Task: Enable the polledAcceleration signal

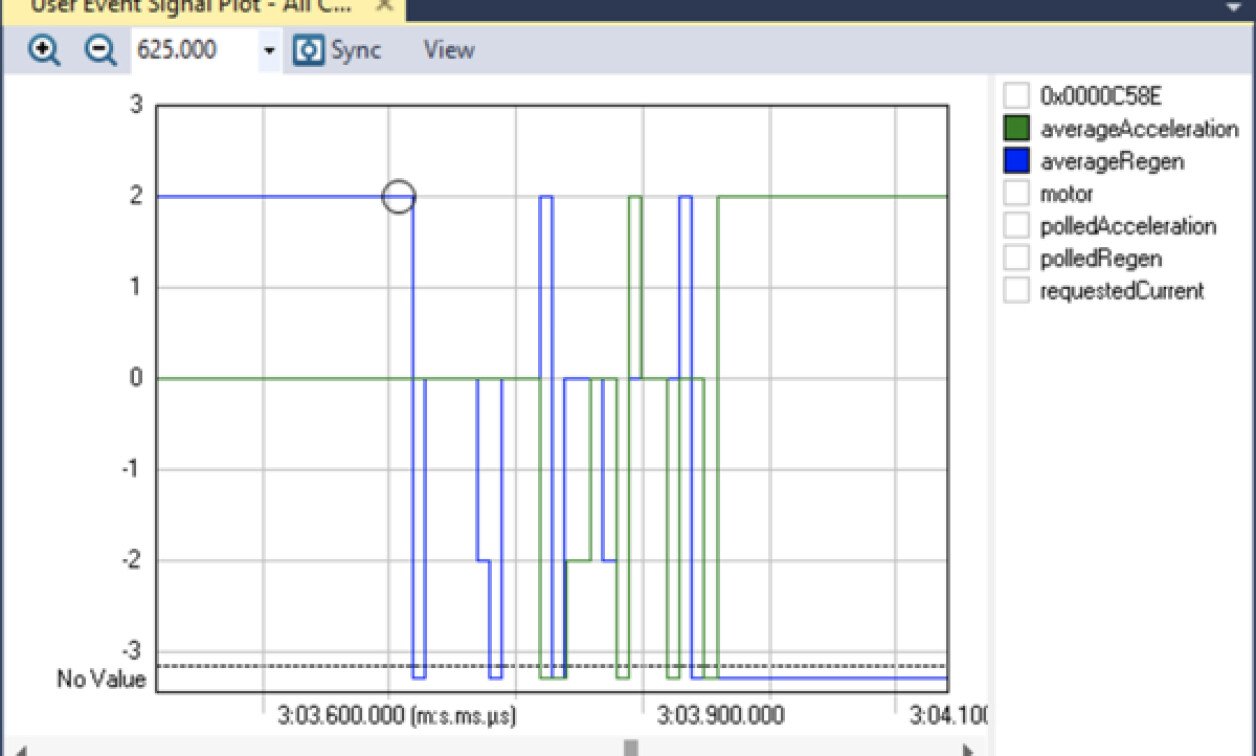Action: 1014,225
